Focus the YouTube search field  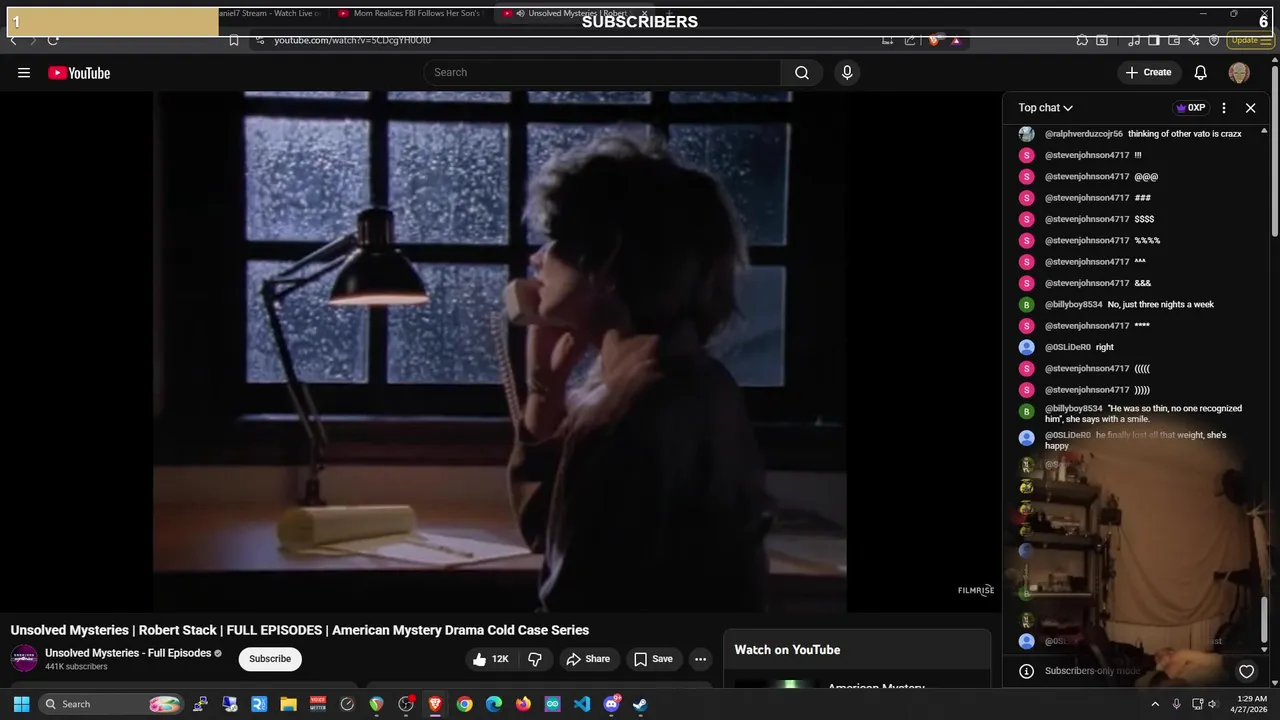(603, 72)
